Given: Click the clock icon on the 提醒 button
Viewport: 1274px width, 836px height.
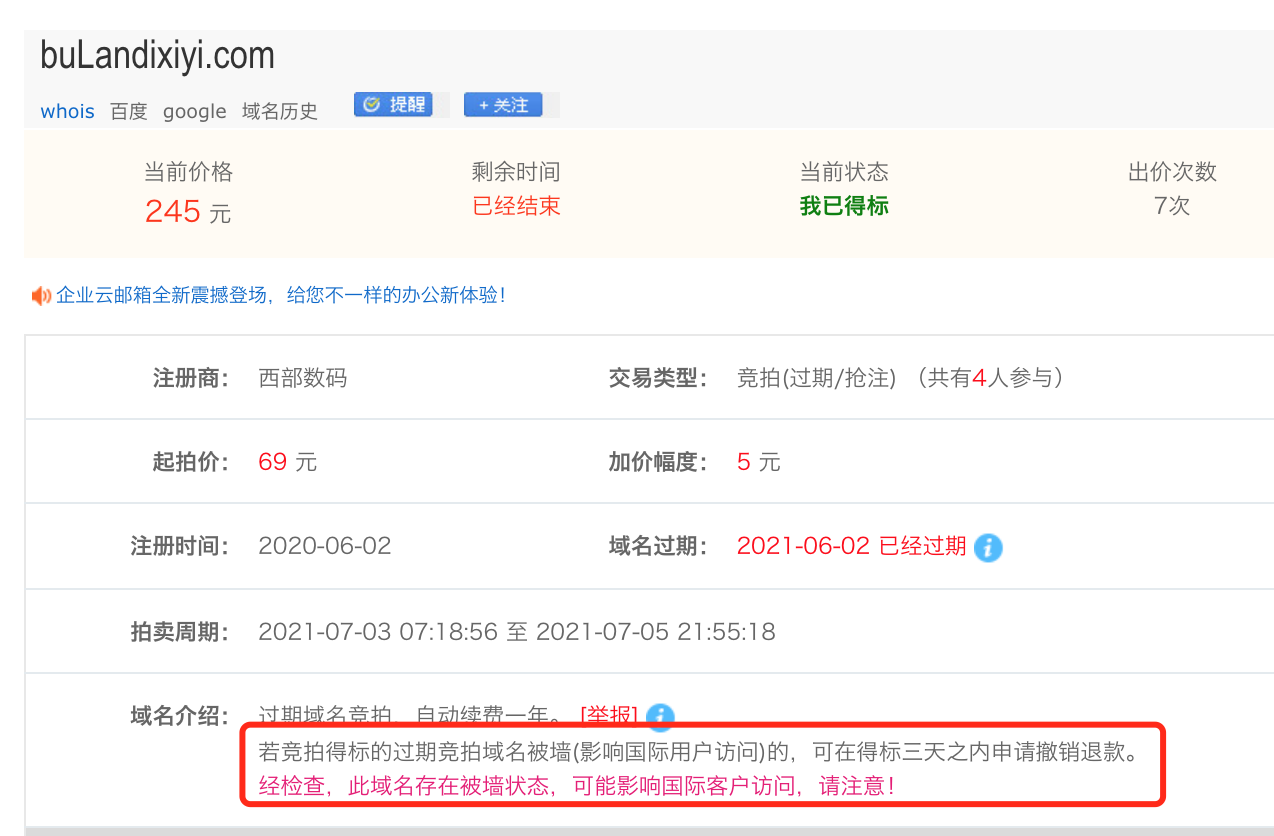Looking at the screenshot, I should tap(371, 104).
